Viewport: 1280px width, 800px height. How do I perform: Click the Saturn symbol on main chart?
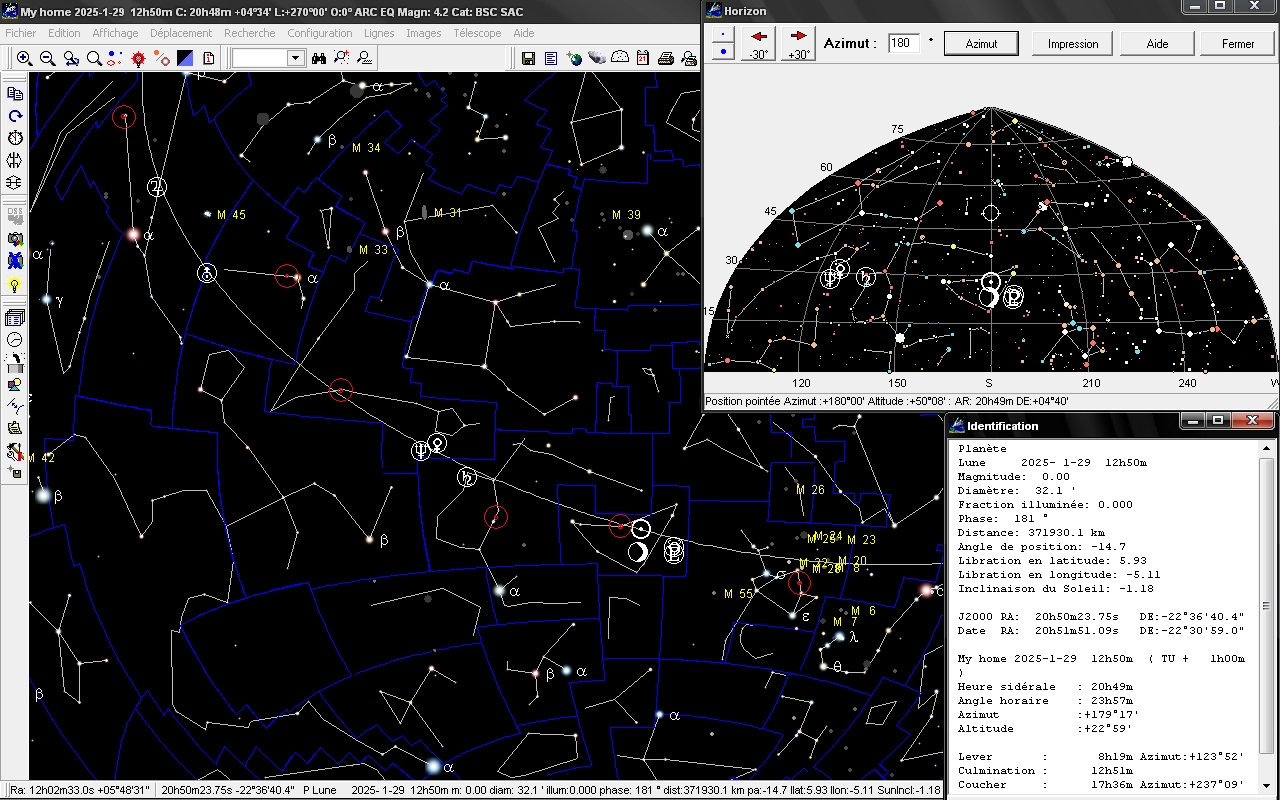tap(467, 477)
